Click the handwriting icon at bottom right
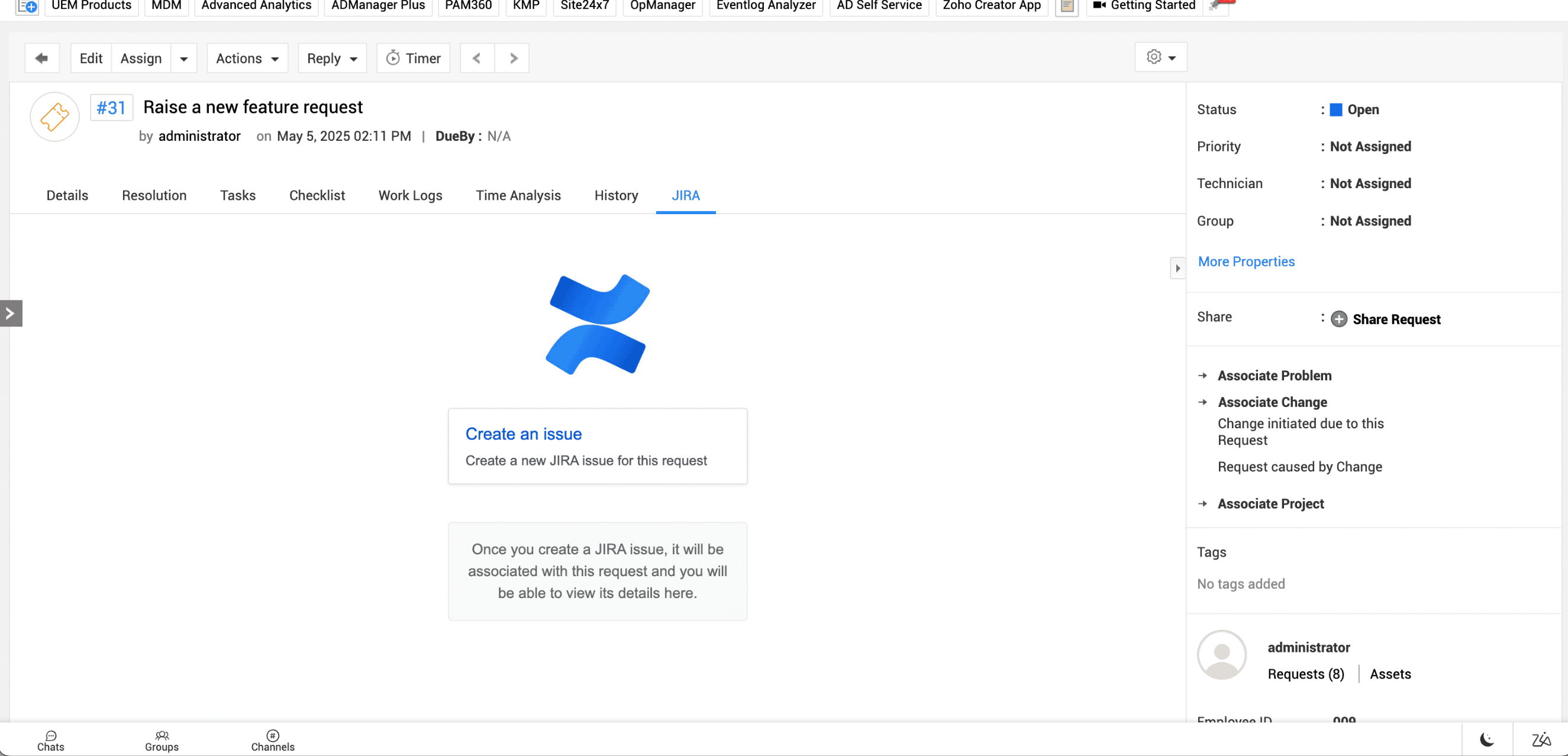Image resolution: width=1568 pixels, height=756 pixels. 1541,739
